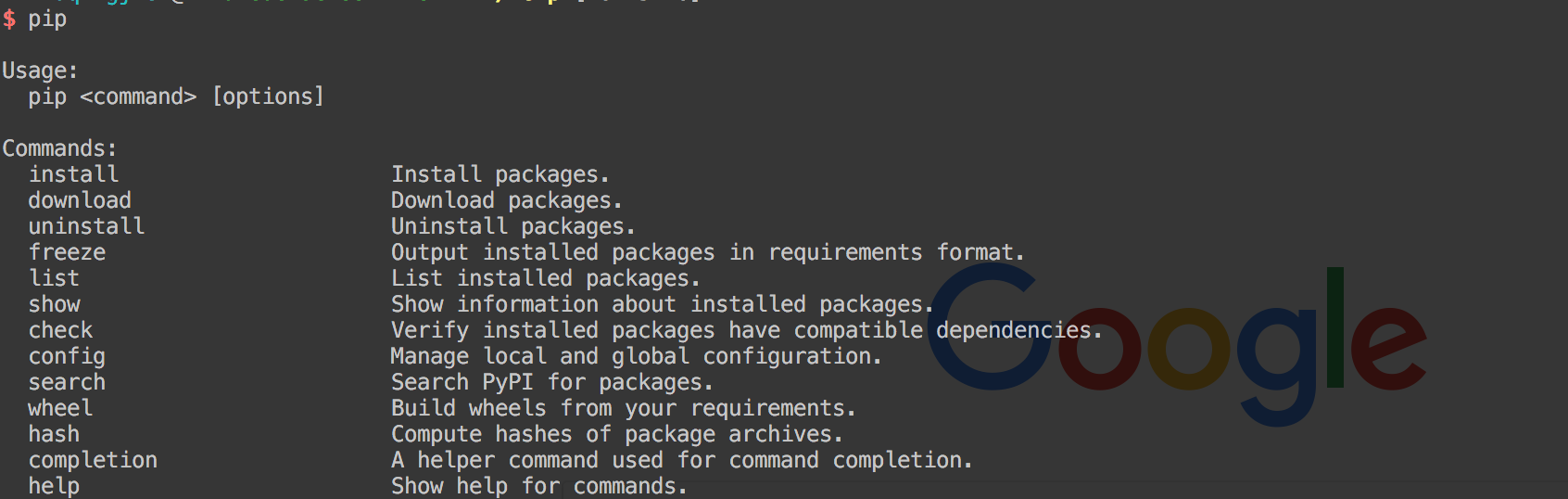Select the 'wheel' command entry
This screenshot has height=499, width=1568.
pos(60,408)
